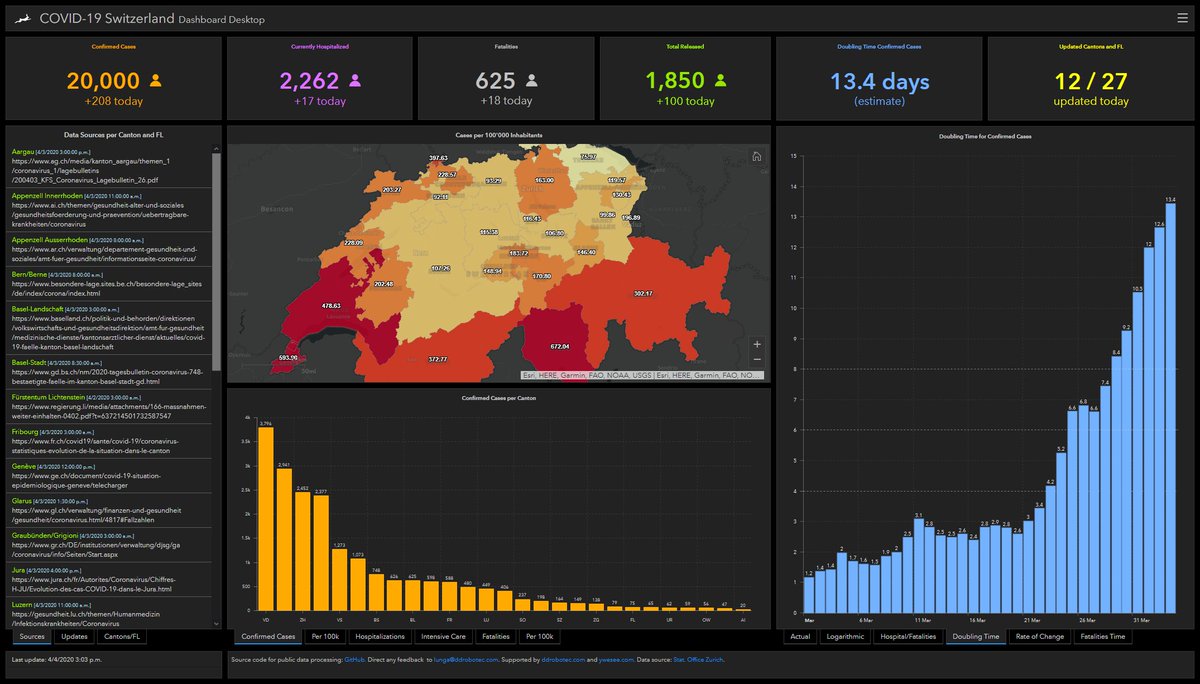Switch to the Sources tab
Viewport: 1200px width, 684px height.
coord(32,636)
